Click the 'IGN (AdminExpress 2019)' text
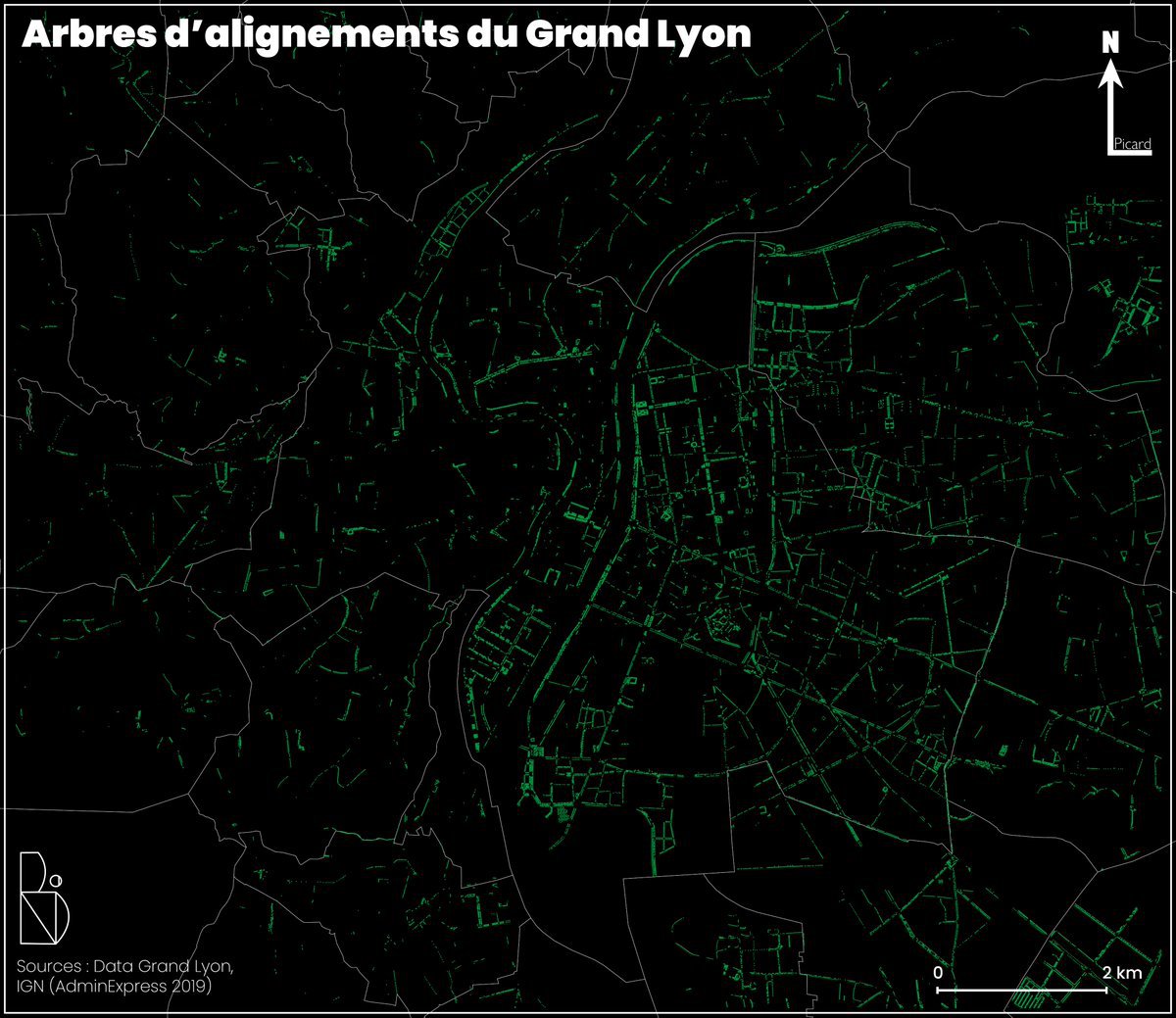Screen dimensions: 1176x1018 click(x=114, y=987)
